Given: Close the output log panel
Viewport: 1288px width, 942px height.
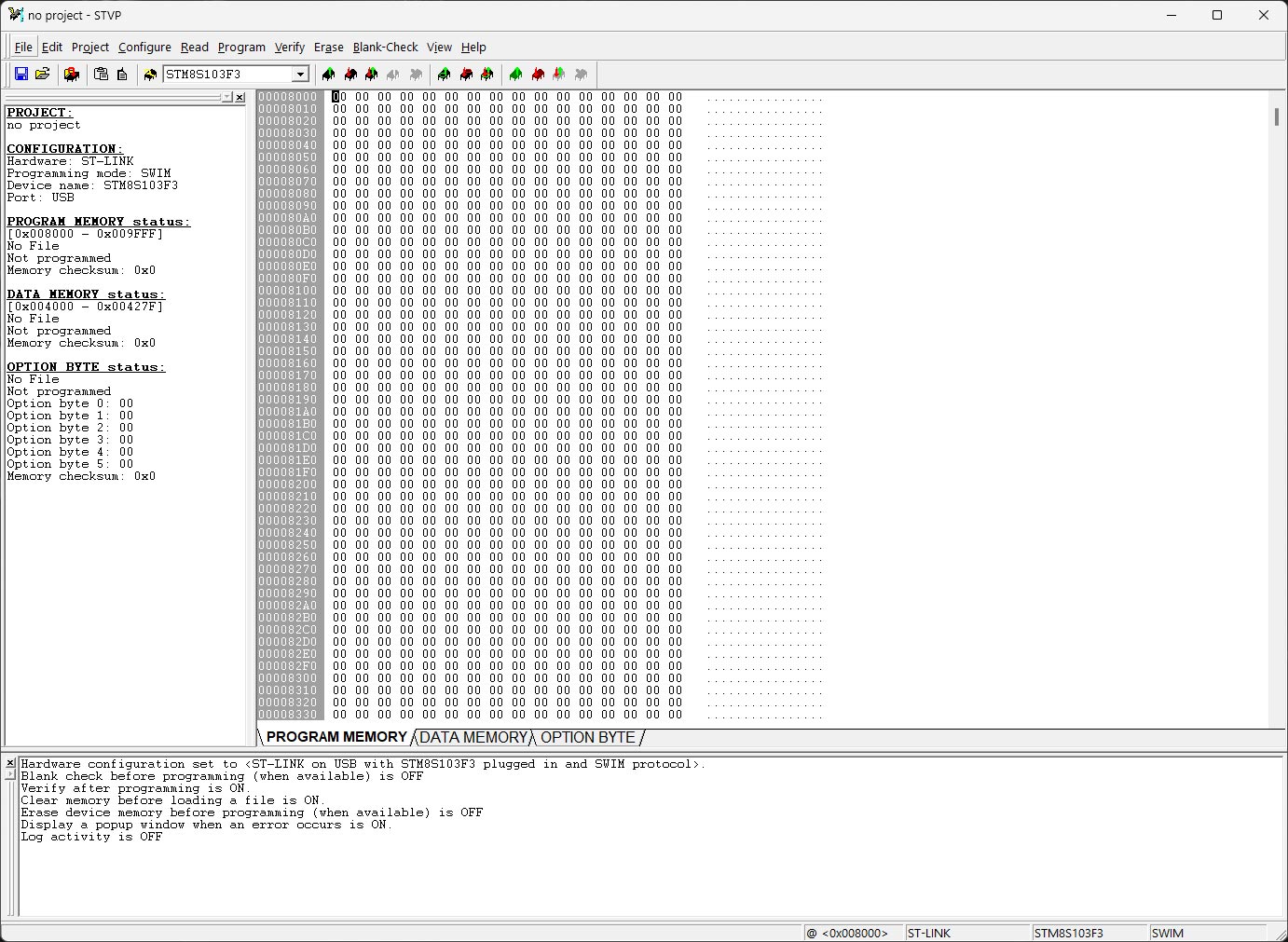Looking at the screenshot, I should [x=10, y=763].
